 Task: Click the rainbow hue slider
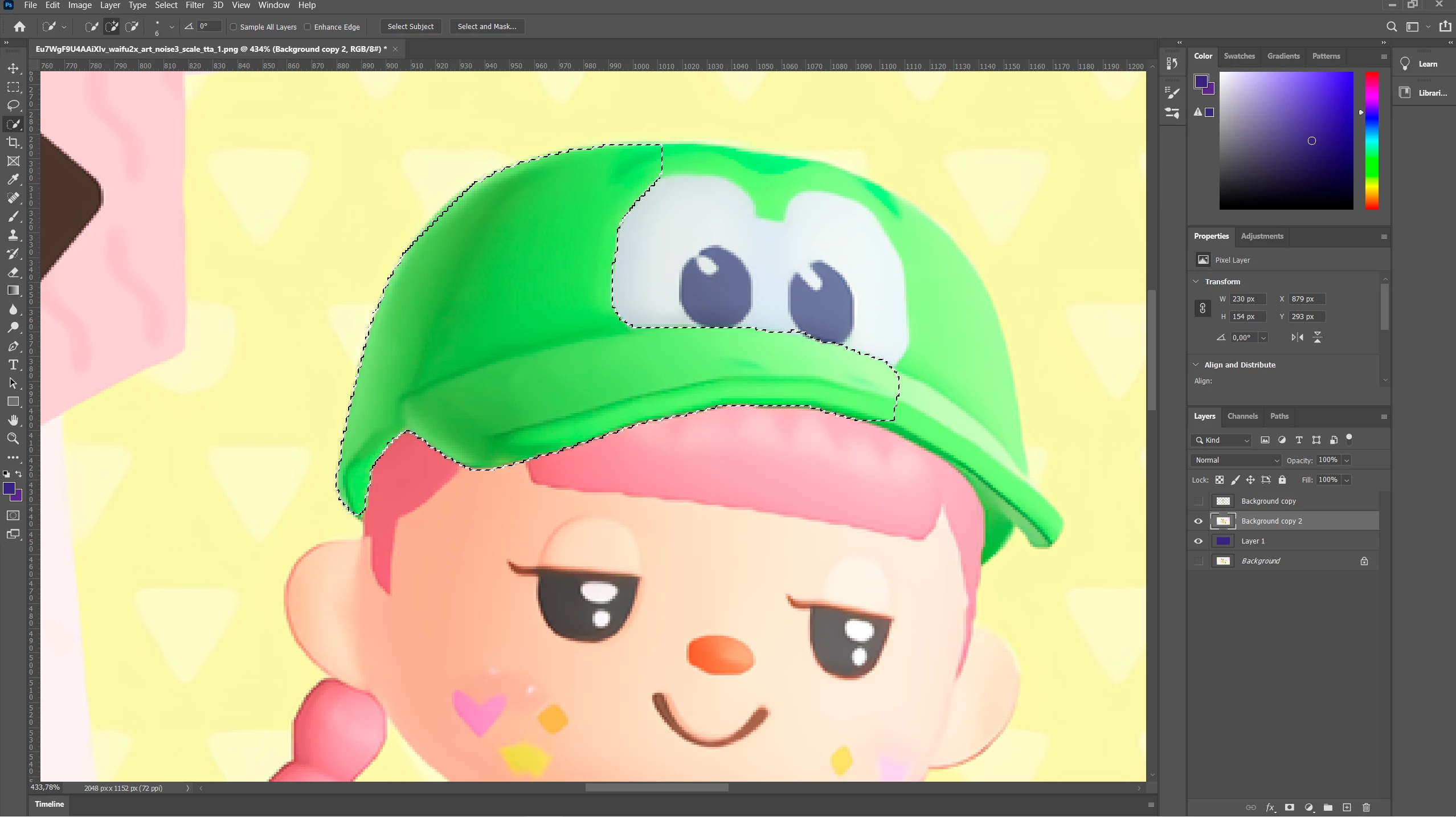(1372, 141)
